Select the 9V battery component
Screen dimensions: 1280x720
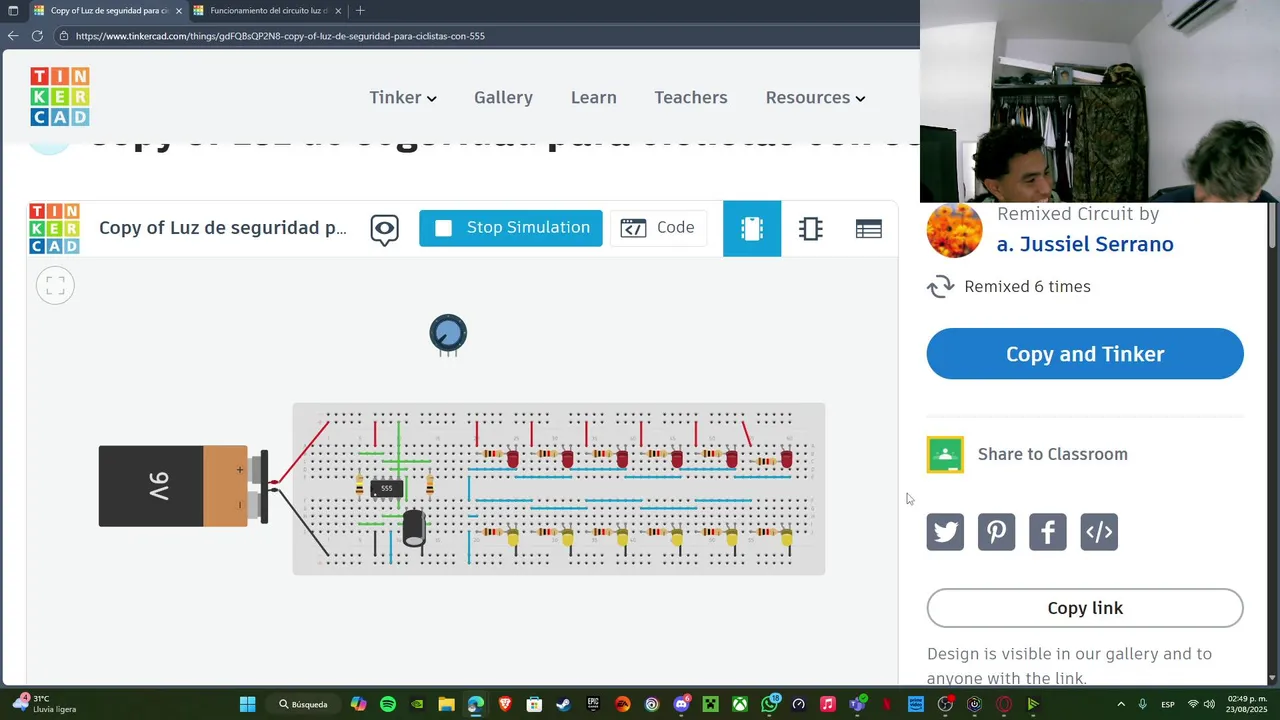point(183,486)
